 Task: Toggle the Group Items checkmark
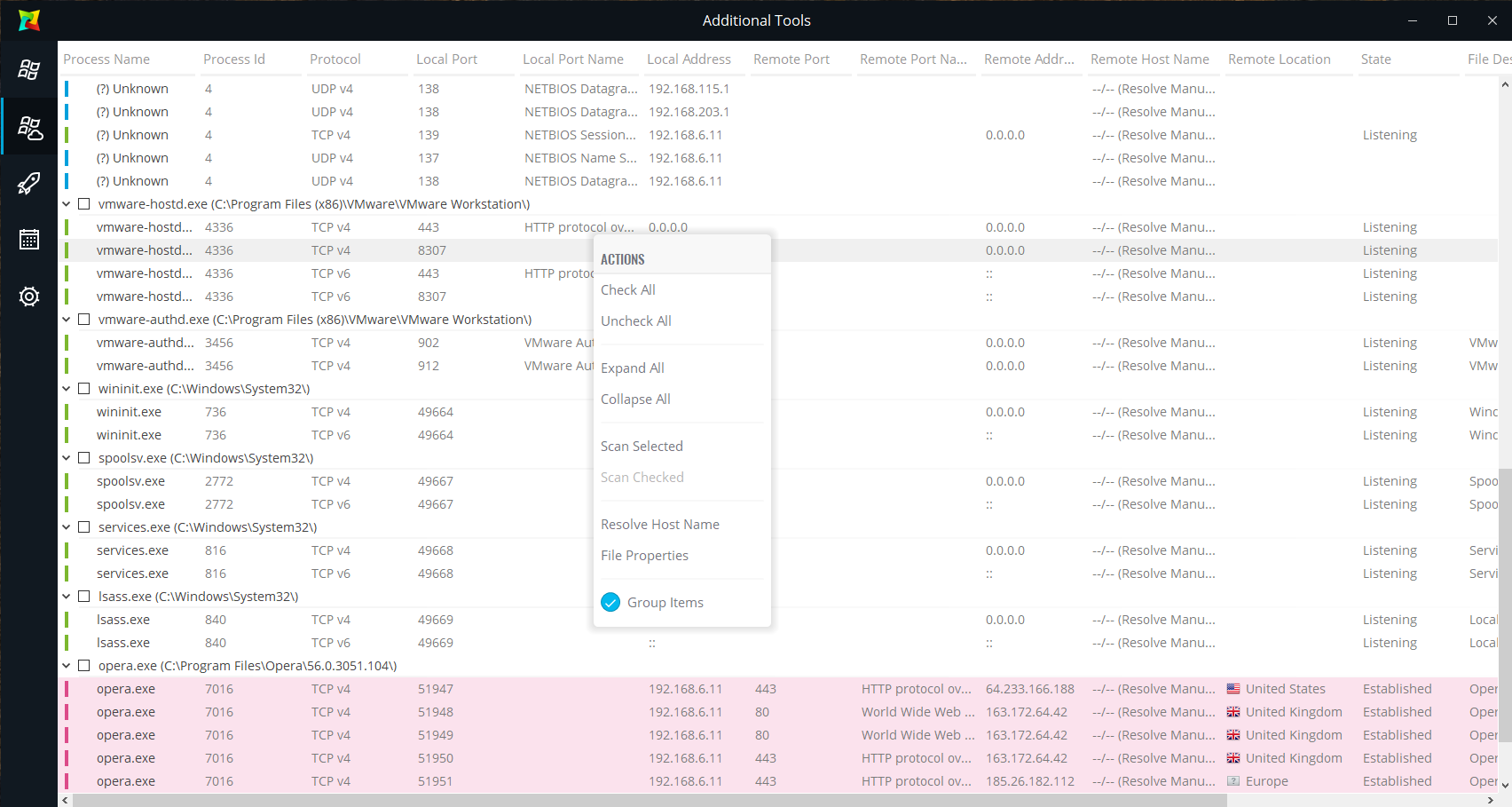click(610, 603)
